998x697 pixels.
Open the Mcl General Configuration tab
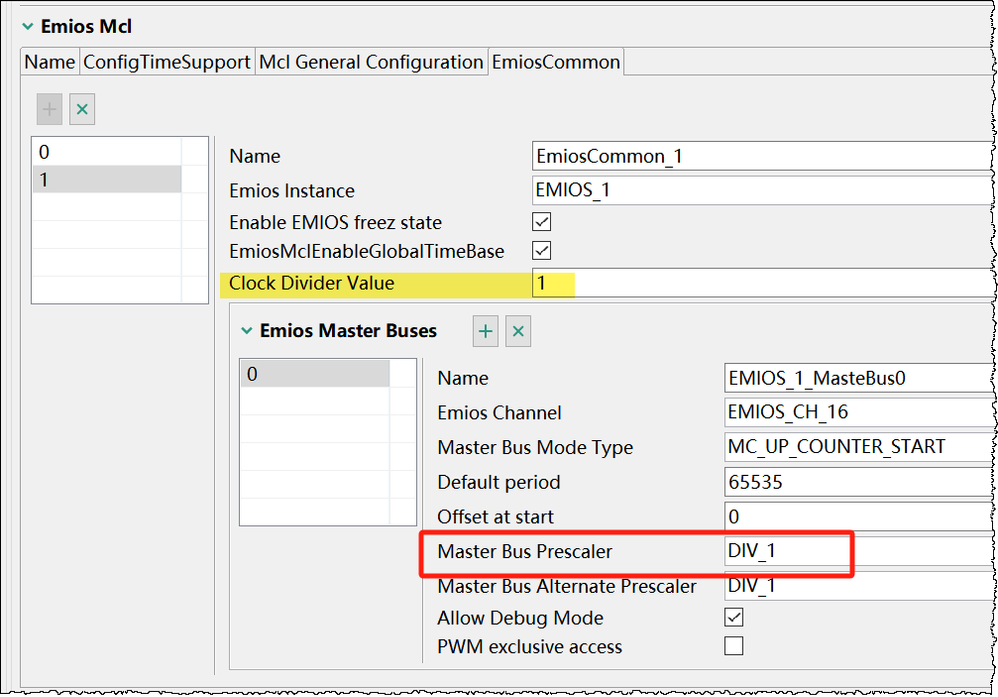[373, 61]
